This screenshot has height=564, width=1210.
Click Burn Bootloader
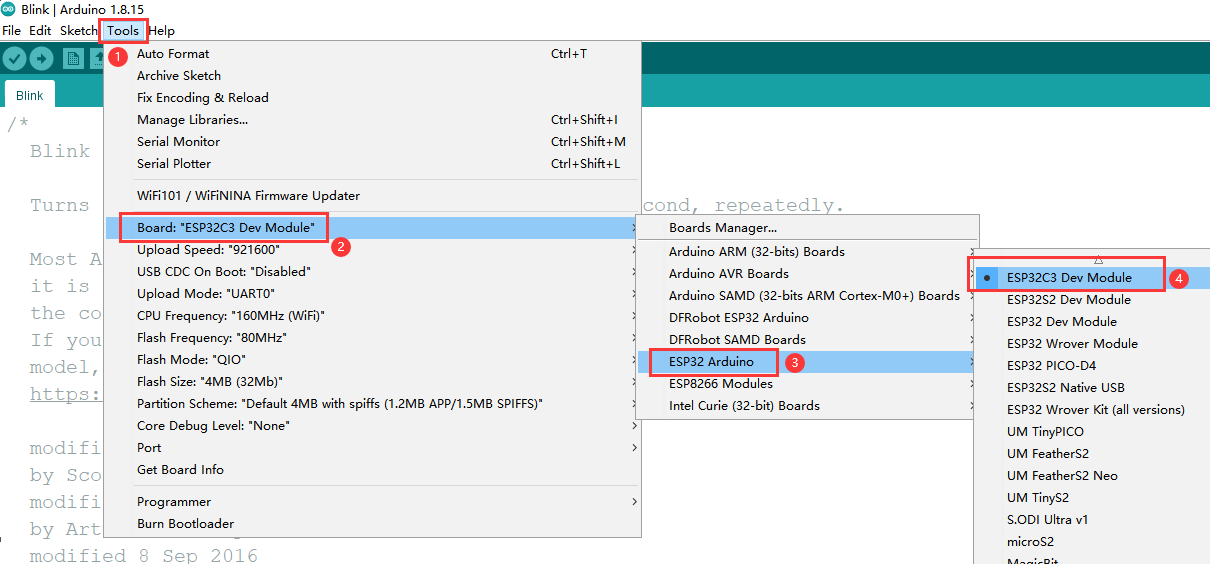pos(371,524)
